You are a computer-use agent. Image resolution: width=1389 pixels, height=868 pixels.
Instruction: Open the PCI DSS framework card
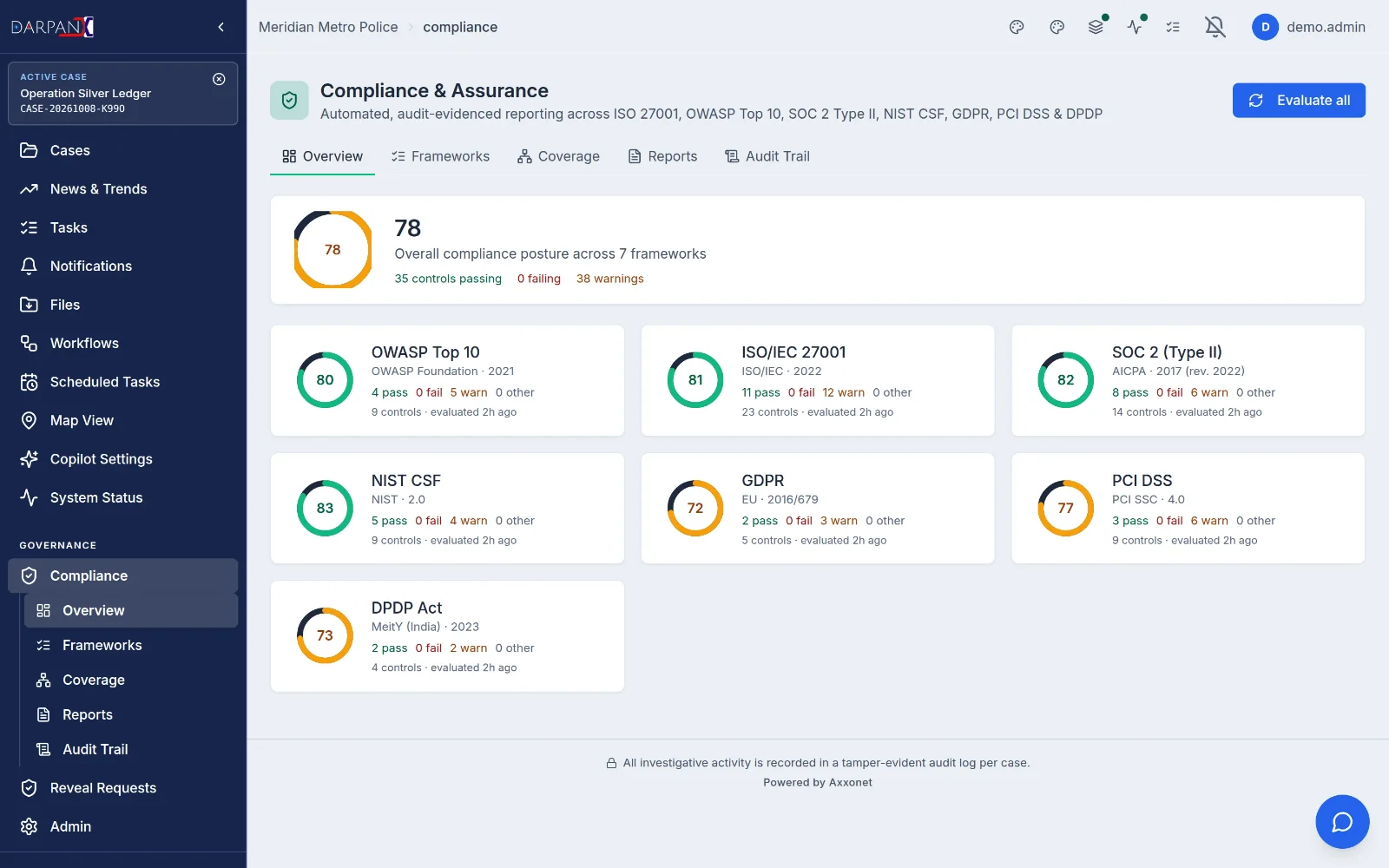(1188, 509)
